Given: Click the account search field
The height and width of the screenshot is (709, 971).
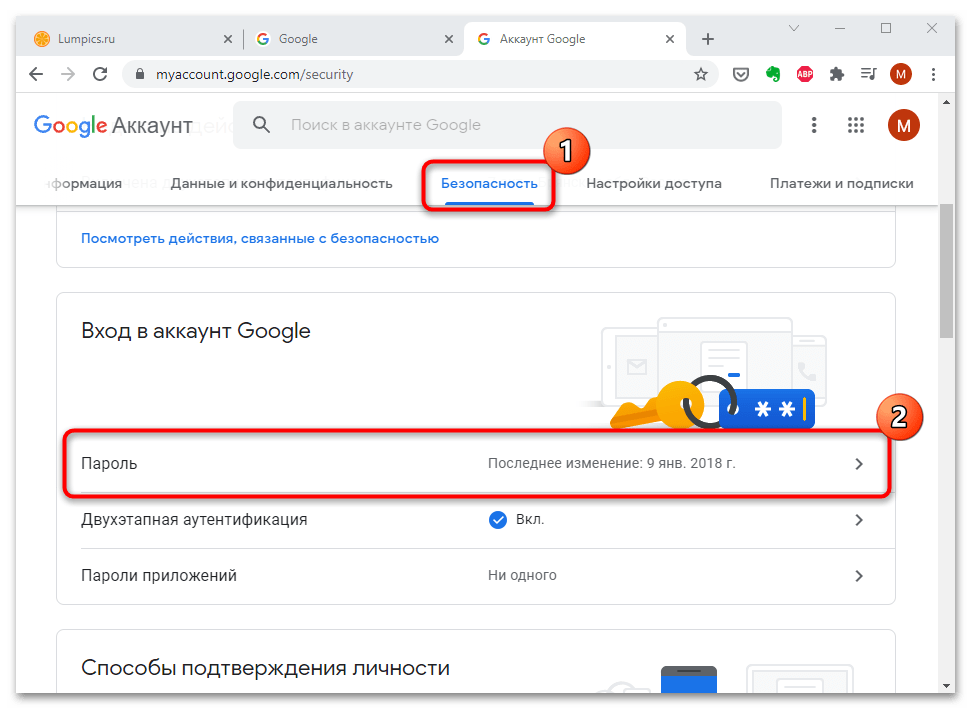Looking at the screenshot, I should (x=520, y=125).
